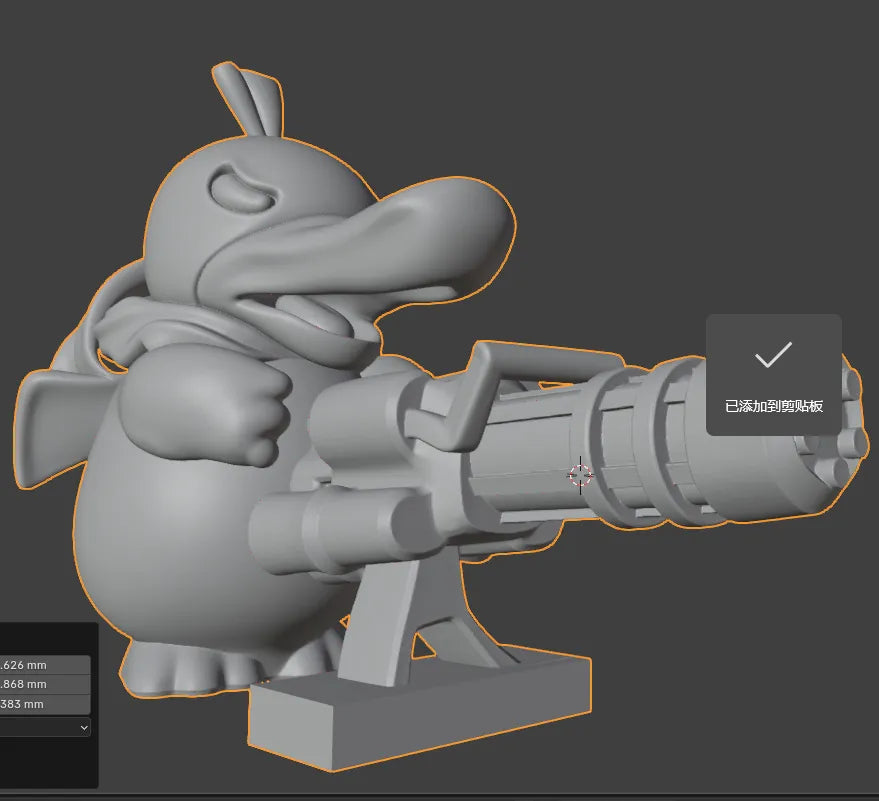Screen dimensions: 879x801
Task: Click the '已添加到剪贴板' notification text
Action: 774,406
